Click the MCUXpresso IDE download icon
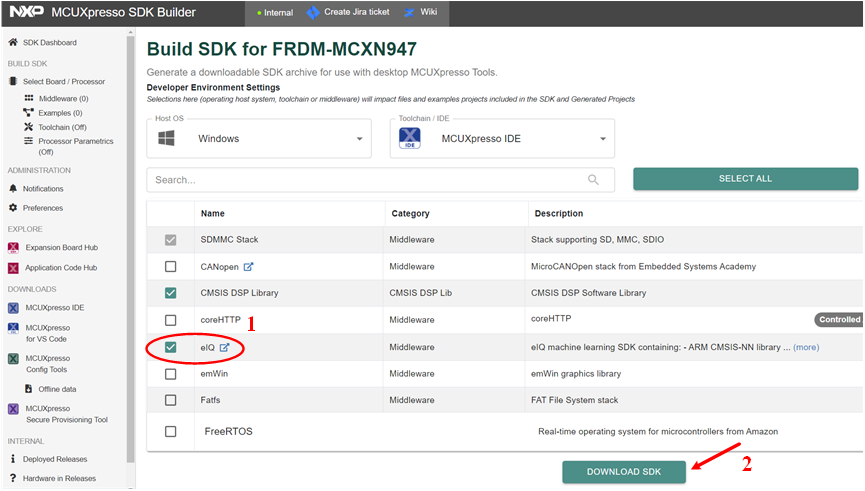 click(13, 308)
